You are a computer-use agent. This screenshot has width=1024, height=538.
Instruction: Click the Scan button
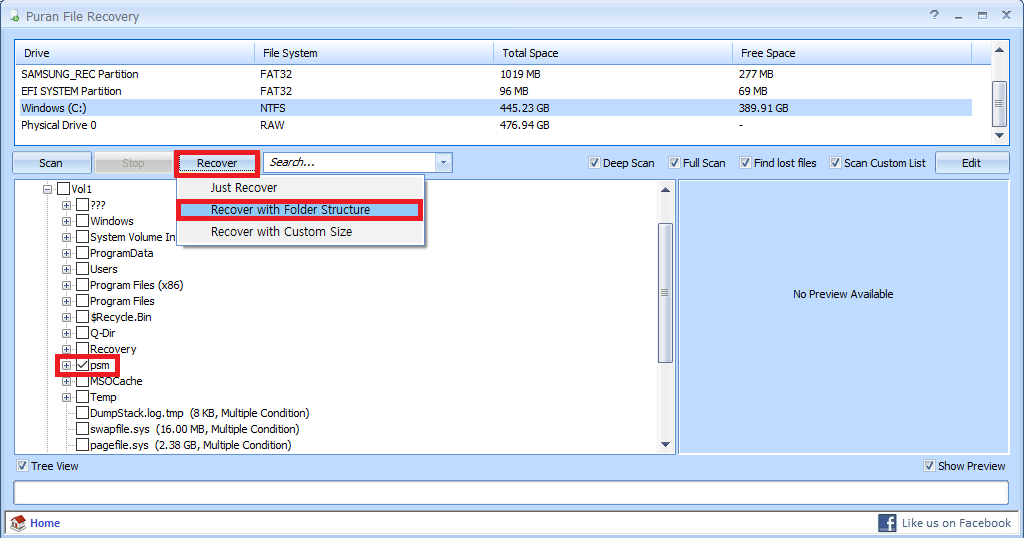[x=52, y=163]
